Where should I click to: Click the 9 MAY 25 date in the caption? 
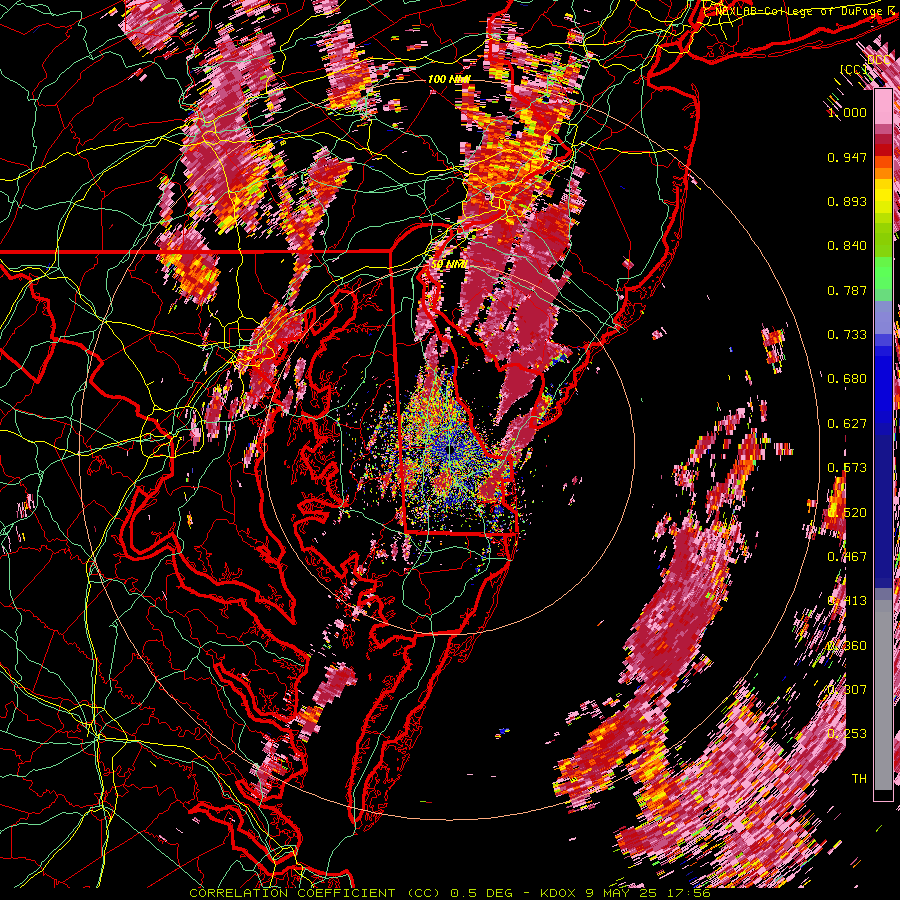623,893
